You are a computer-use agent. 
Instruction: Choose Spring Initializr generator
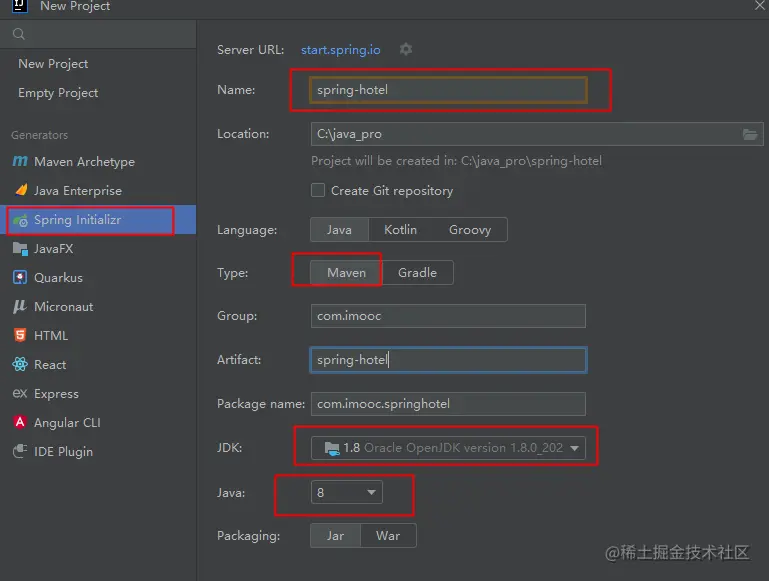pyautogui.click(x=98, y=220)
